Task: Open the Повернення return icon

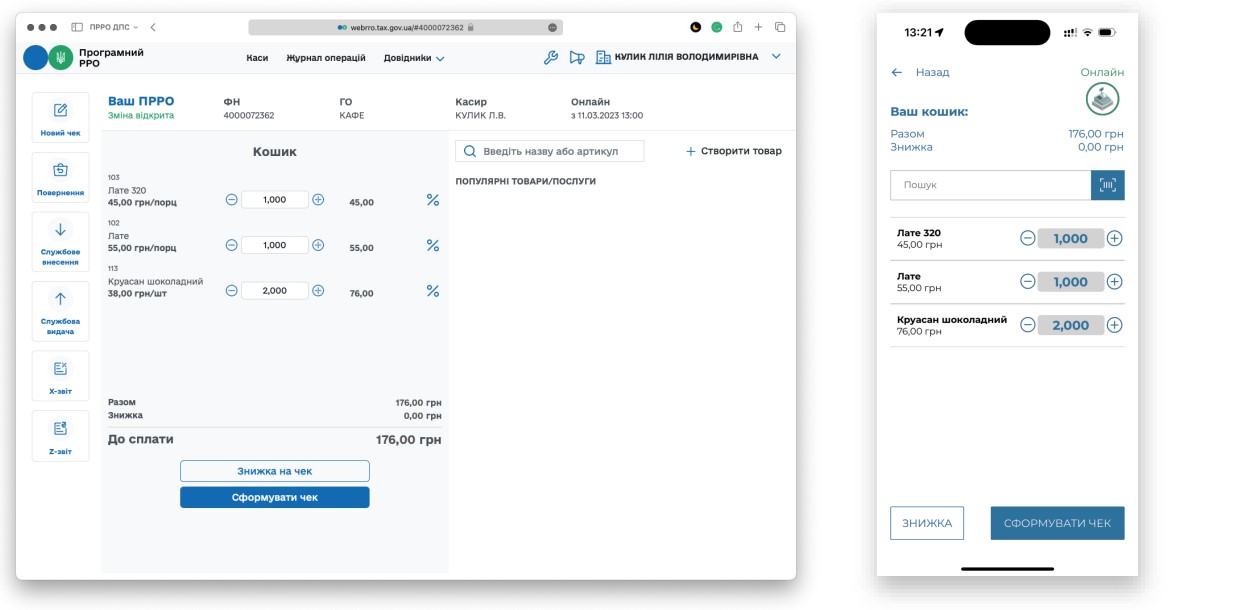Action: (60, 171)
